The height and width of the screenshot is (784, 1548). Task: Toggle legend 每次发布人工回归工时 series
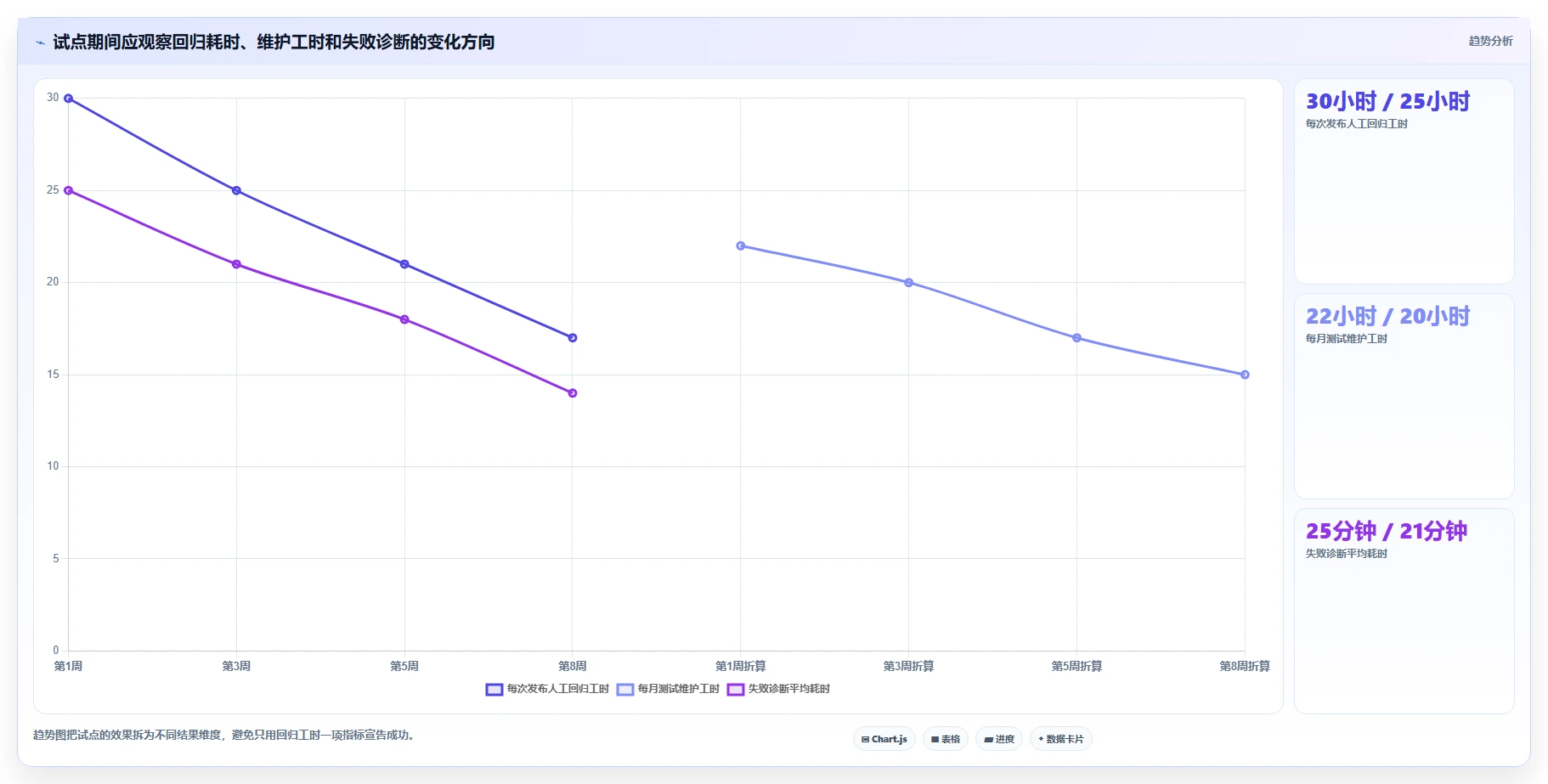tap(547, 689)
